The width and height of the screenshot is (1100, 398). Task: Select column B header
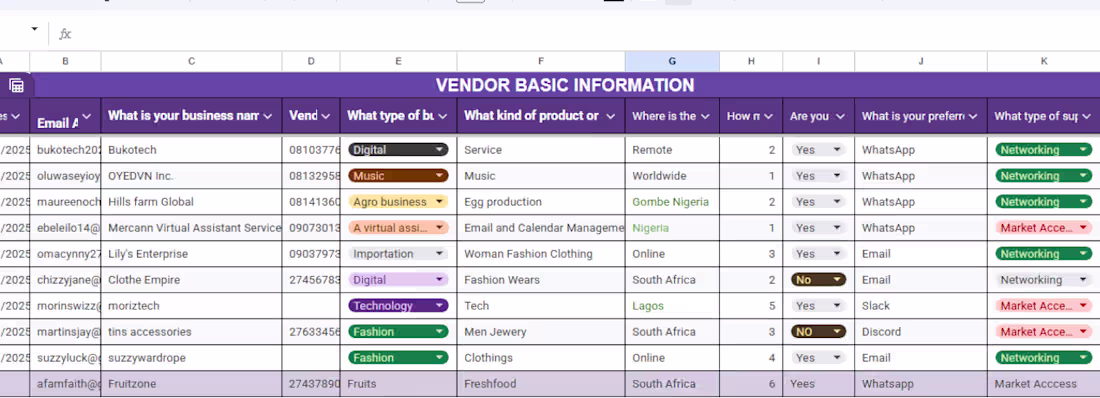click(65, 62)
